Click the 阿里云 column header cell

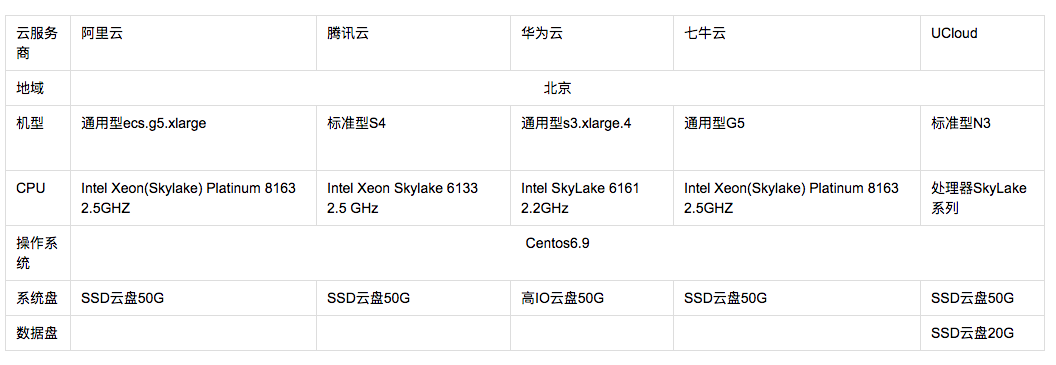click(x=193, y=43)
